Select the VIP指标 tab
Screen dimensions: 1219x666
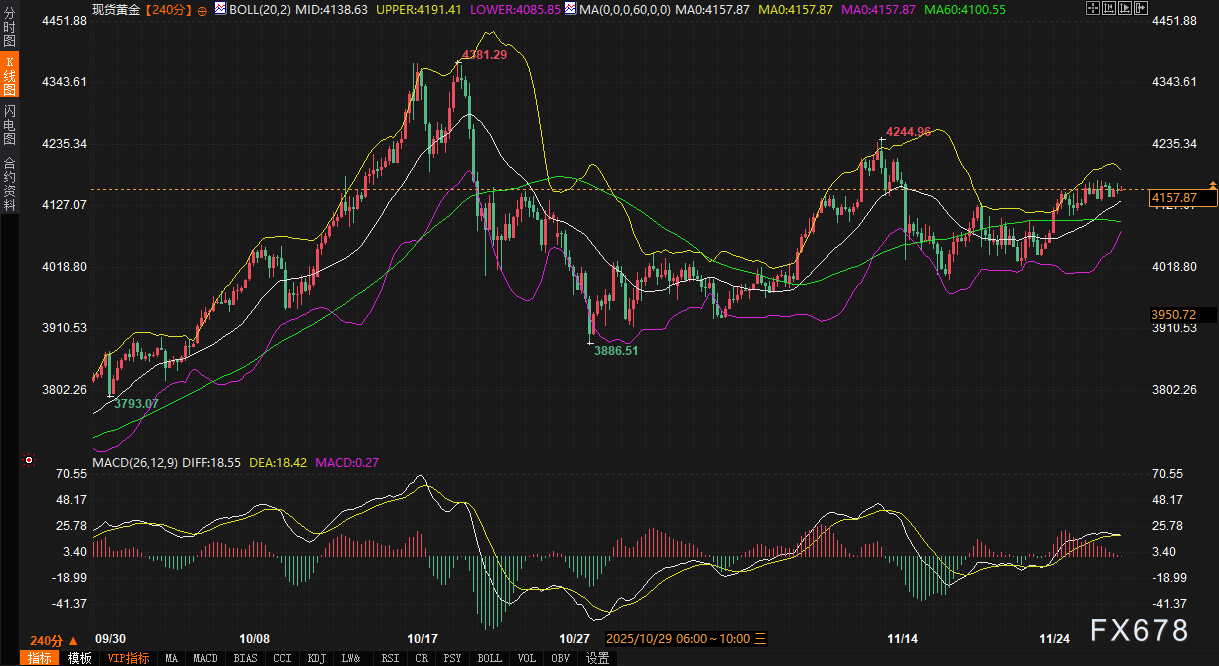(128, 658)
